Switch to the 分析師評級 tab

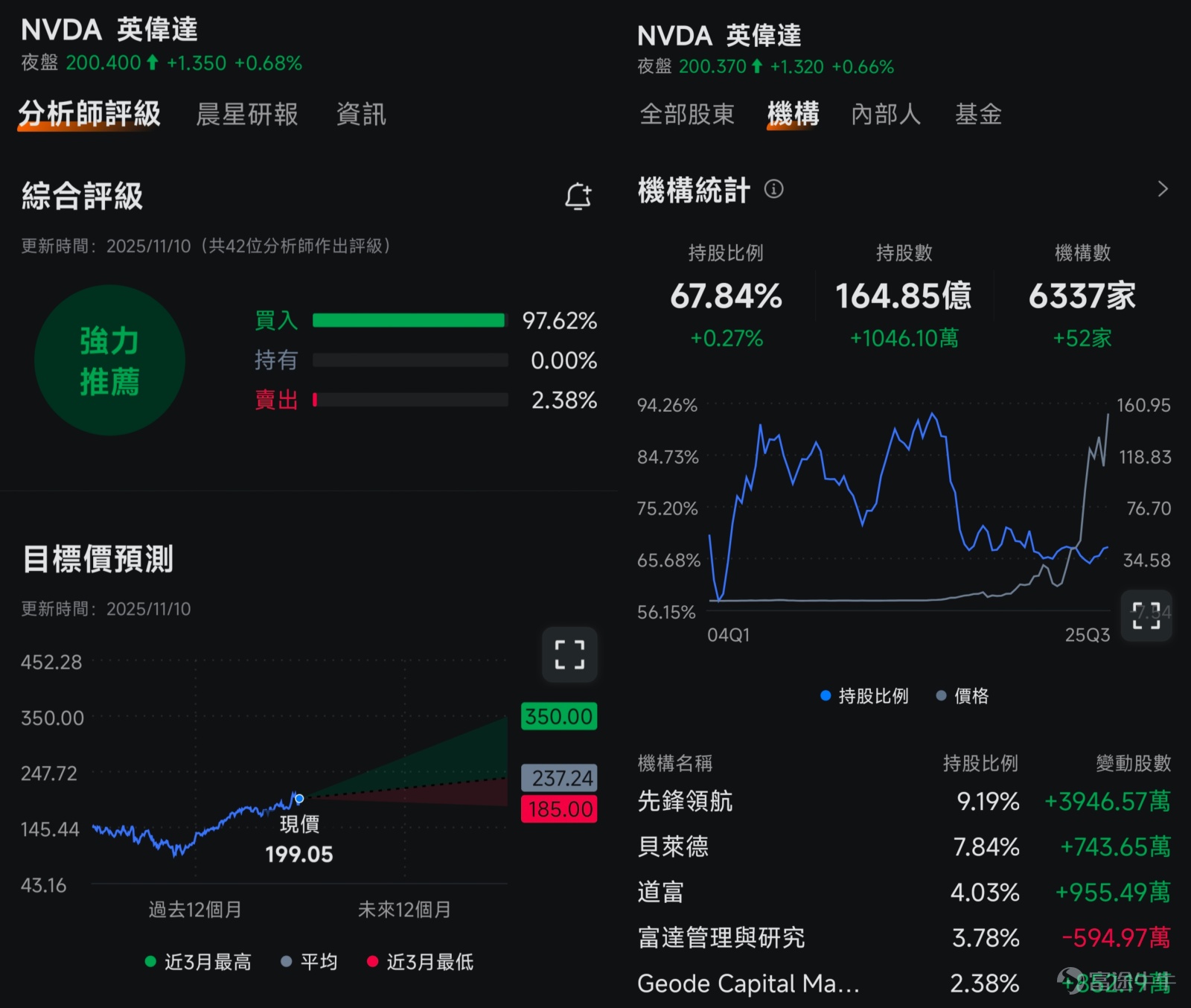[x=89, y=114]
